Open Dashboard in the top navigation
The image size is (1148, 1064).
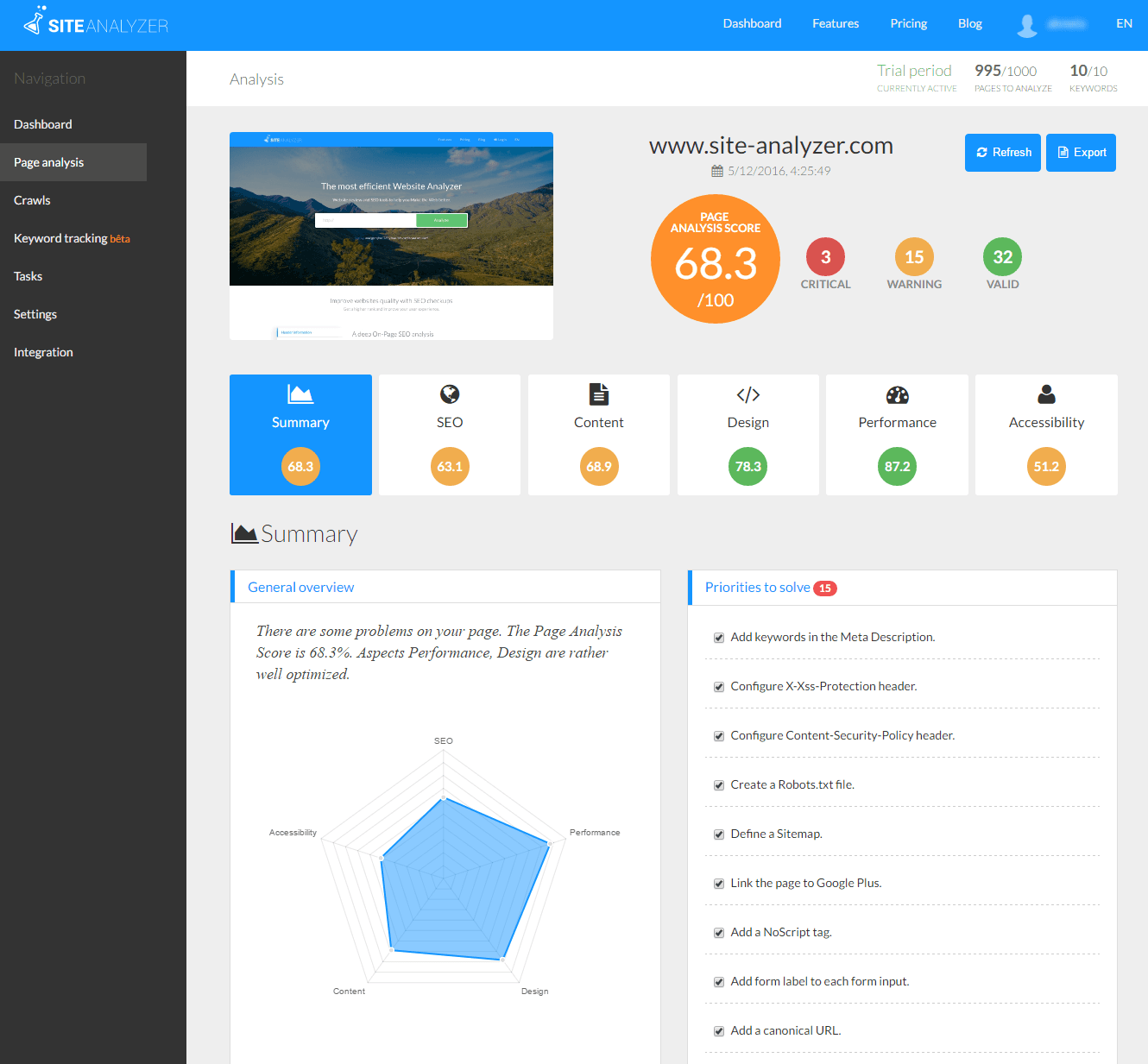(752, 23)
